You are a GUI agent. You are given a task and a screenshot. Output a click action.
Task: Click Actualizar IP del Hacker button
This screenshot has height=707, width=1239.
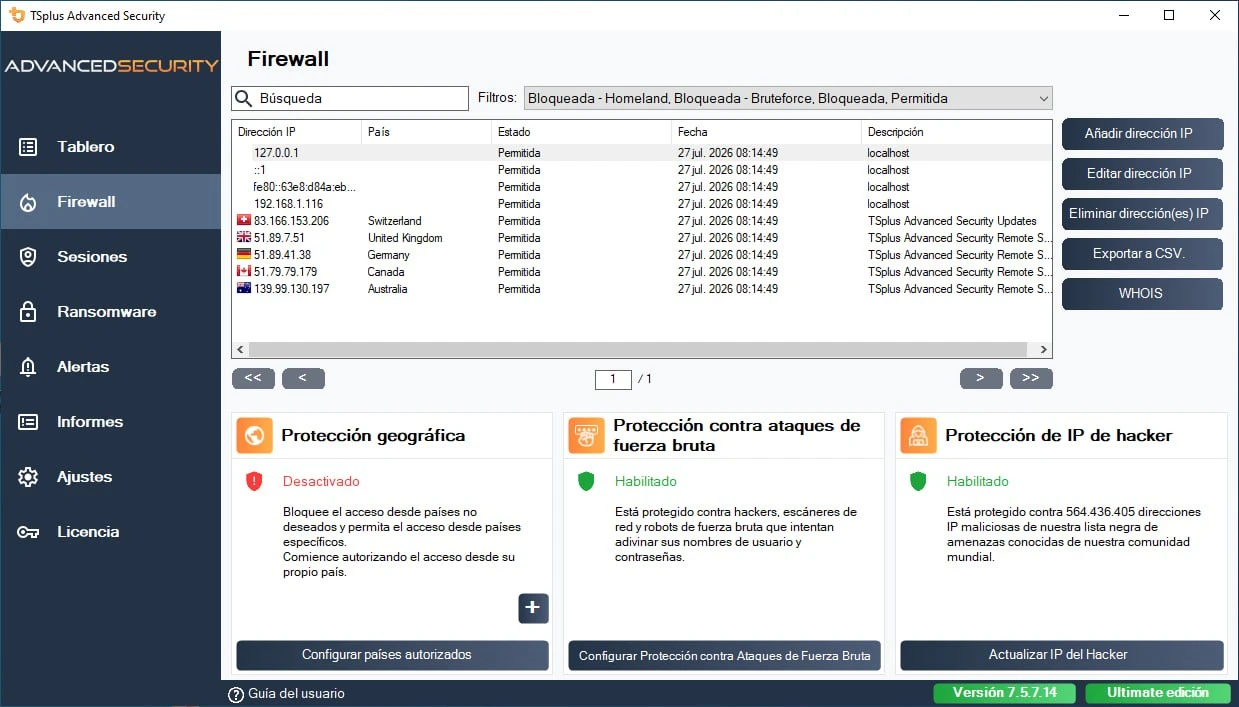coord(1062,655)
